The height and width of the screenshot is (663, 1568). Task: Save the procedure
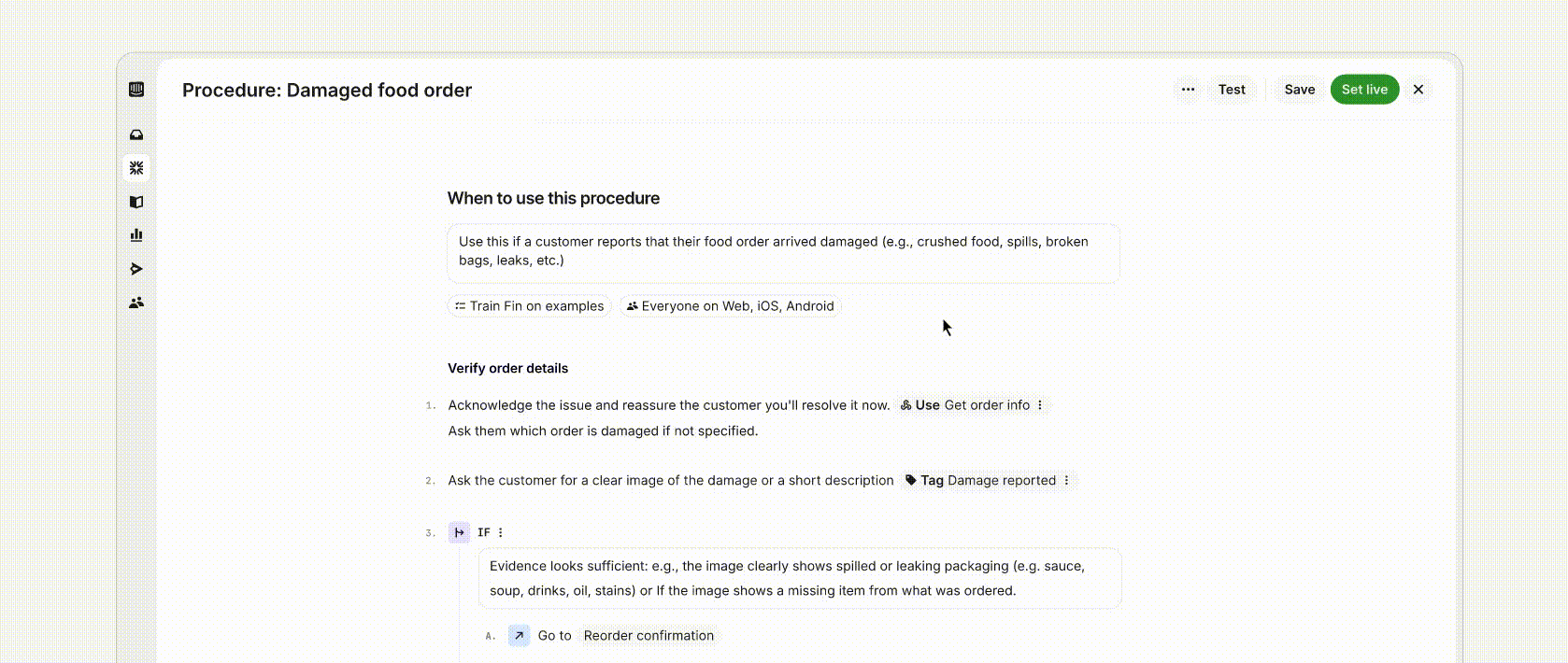point(1299,90)
